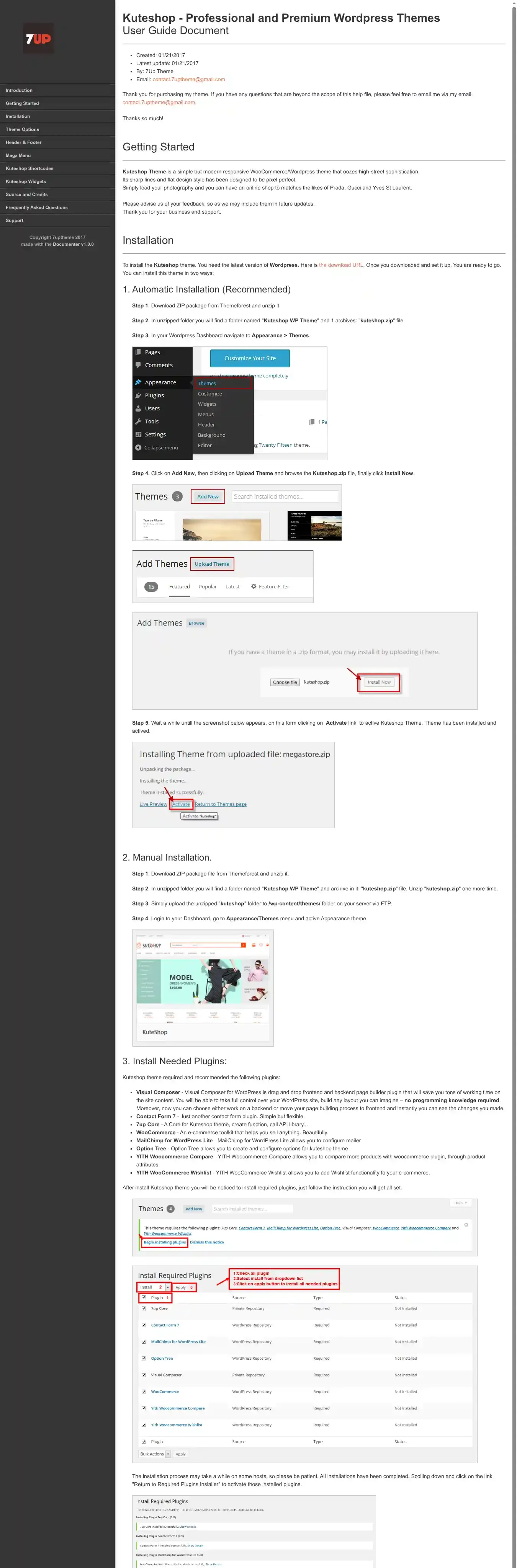Select Widgets in the Appearance submenu
Image resolution: width=517 pixels, height=1568 pixels.
(207, 404)
